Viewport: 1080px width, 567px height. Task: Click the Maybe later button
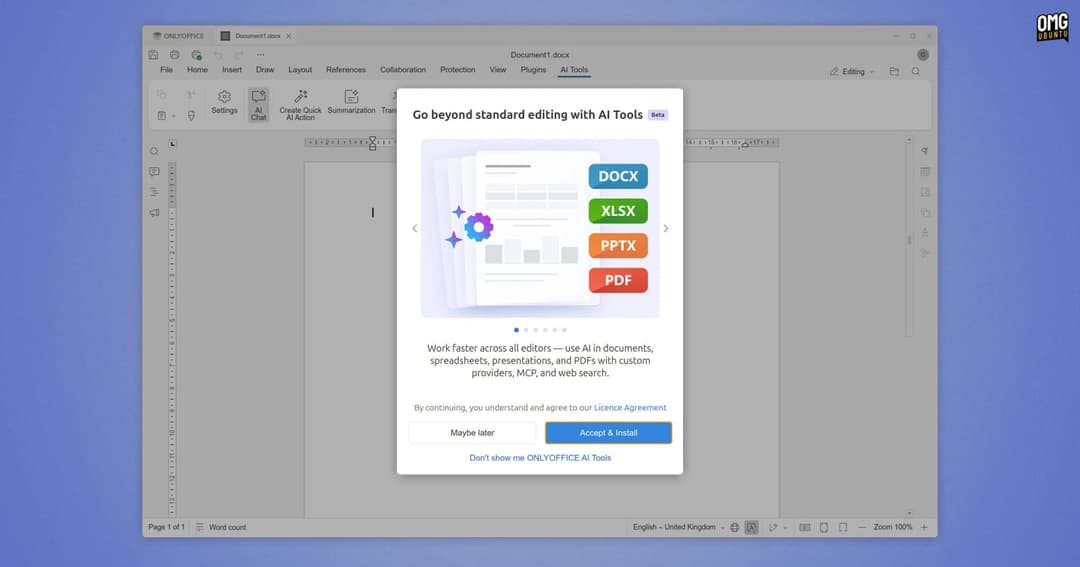click(x=472, y=433)
